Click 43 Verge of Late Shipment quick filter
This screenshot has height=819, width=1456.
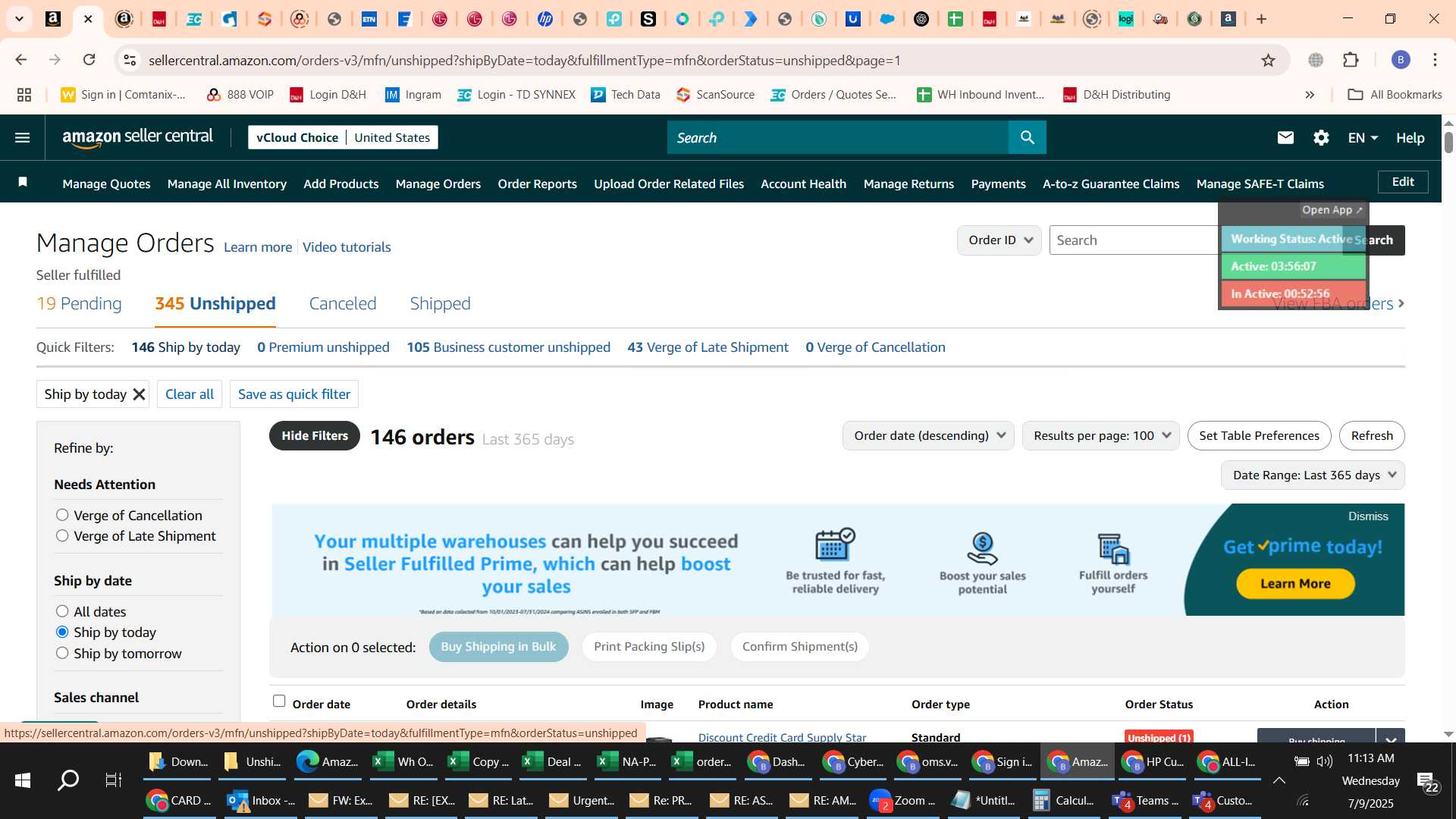click(x=708, y=347)
